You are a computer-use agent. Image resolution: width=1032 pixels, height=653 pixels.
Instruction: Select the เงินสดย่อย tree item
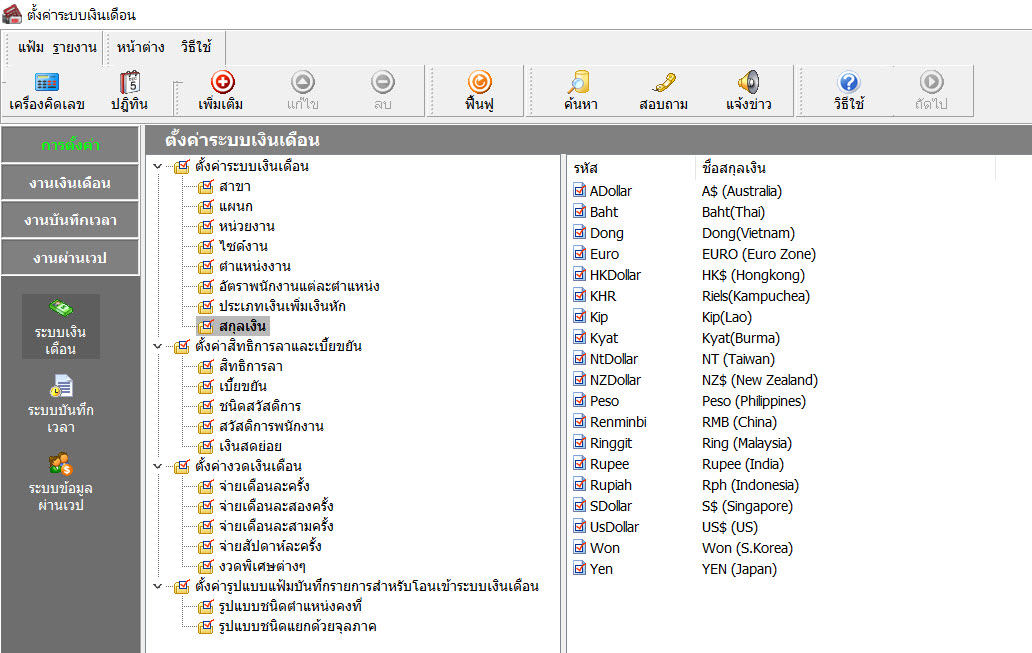tap(250, 446)
